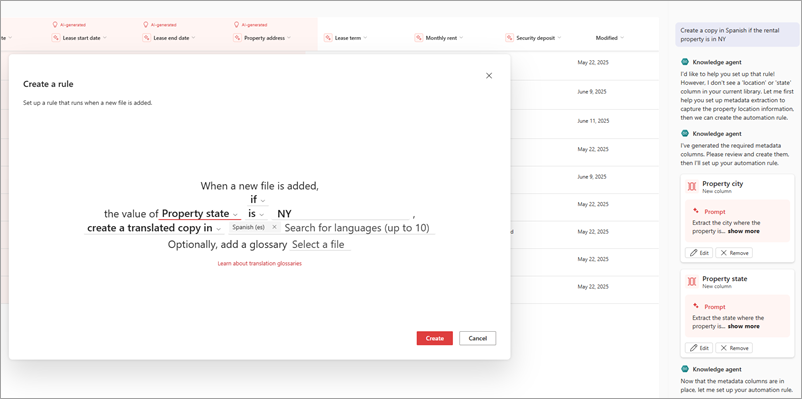Click the Security deposit column icon
The image size is (802, 399).
point(509,38)
